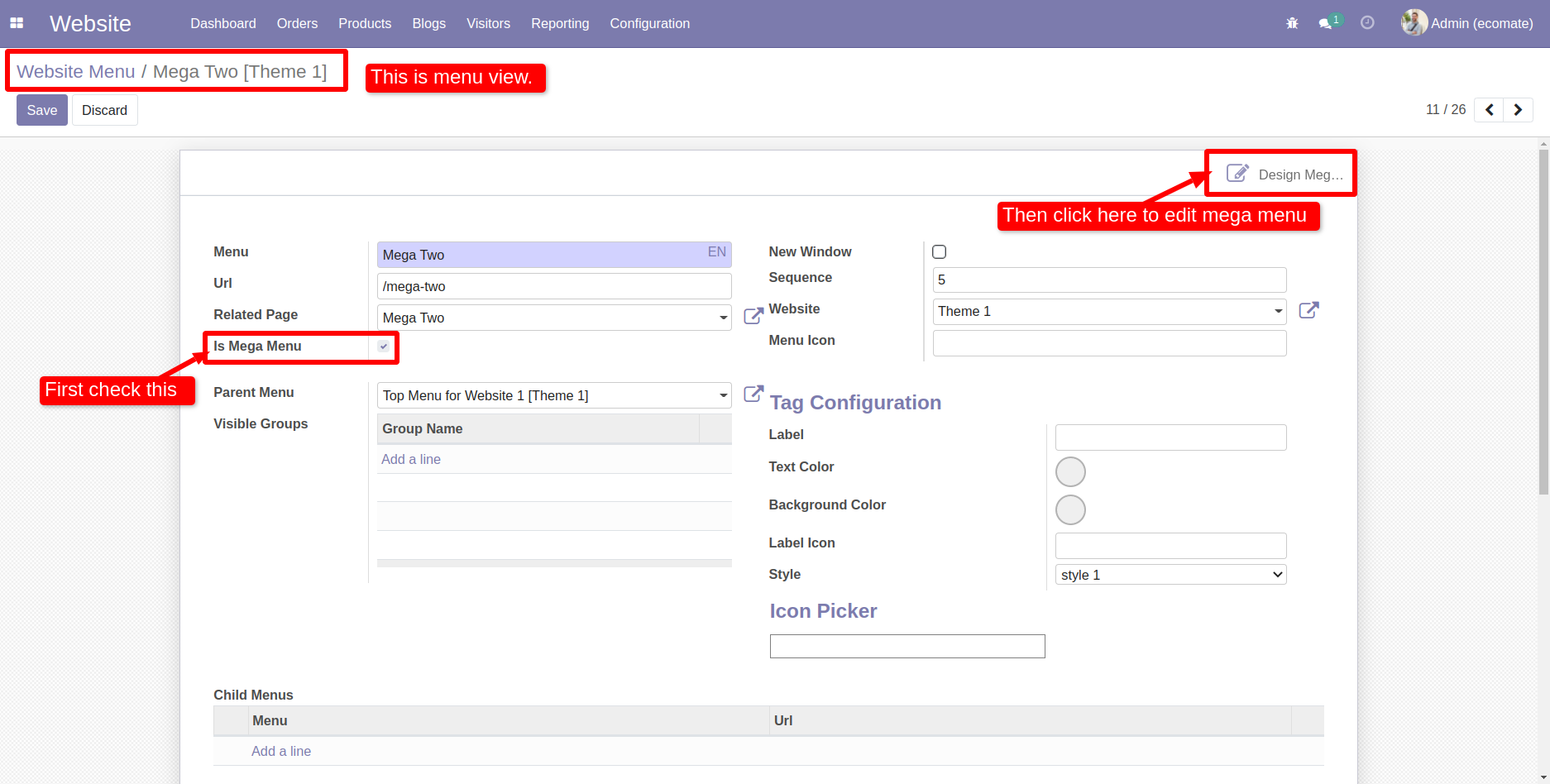Click the Save button
The height and width of the screenshot is (784, 1550).
pyautogui.click(x=42, y=110)
